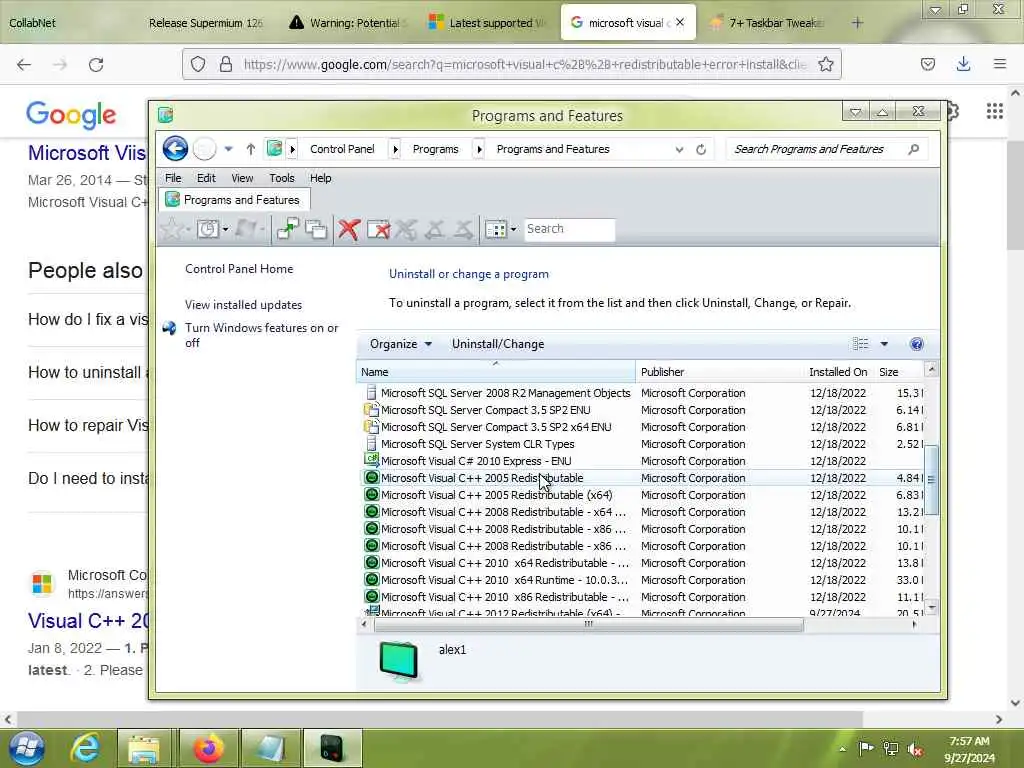The height and width of the screenshot is (768, 1024).
Task: Click Turn Windows features on or off
Action: (261, 336)
